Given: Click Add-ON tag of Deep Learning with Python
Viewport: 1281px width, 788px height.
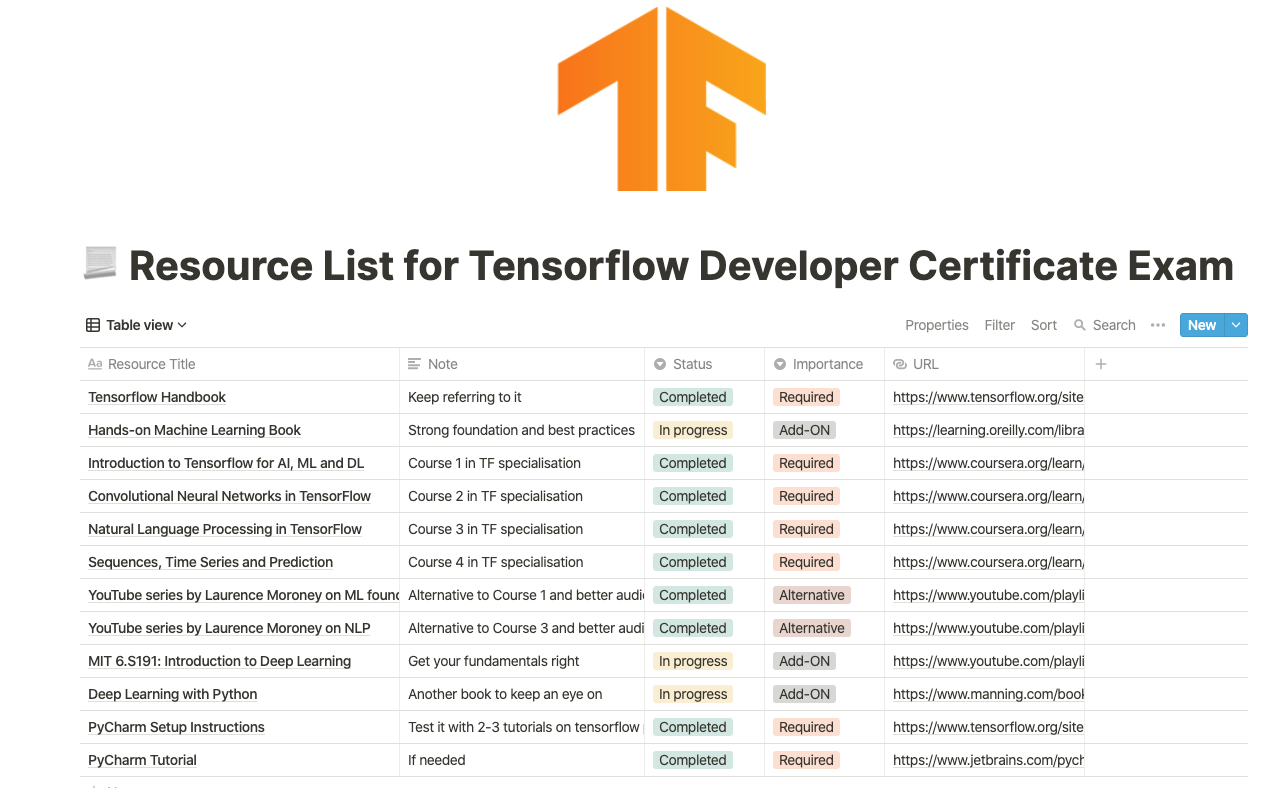Looking at the screenshot, I should click(x=805, y=694).
